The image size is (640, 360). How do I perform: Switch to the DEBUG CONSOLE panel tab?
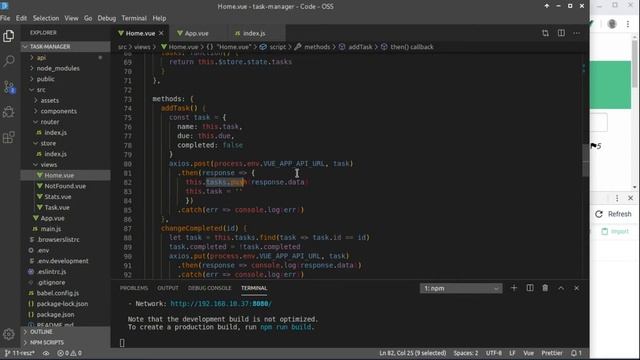(x=209, y=288)
